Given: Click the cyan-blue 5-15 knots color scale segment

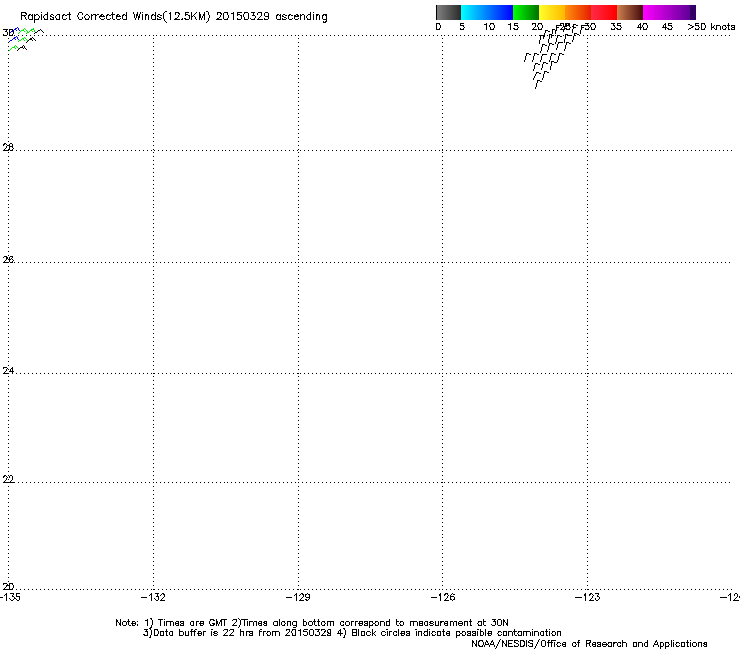Looking at the screenshot, I should point(487,12).
